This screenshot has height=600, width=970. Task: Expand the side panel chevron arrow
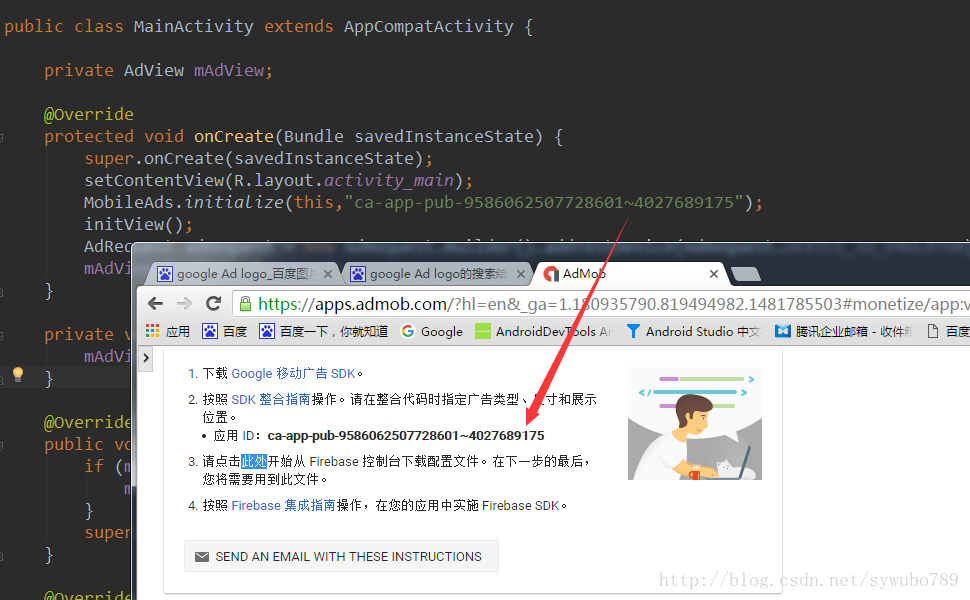146,358
